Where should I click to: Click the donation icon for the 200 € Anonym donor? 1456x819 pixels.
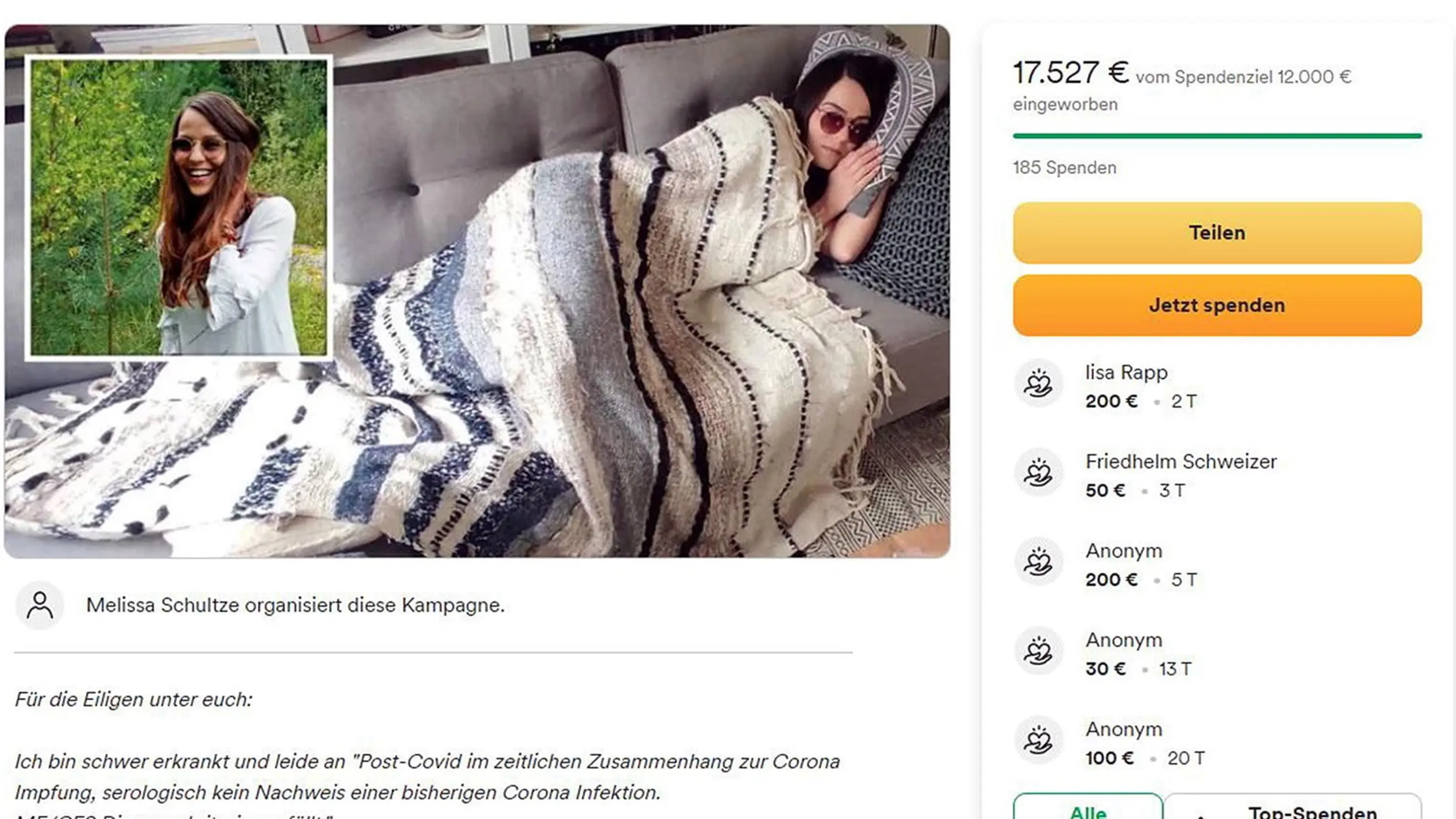coord(1038,562)
